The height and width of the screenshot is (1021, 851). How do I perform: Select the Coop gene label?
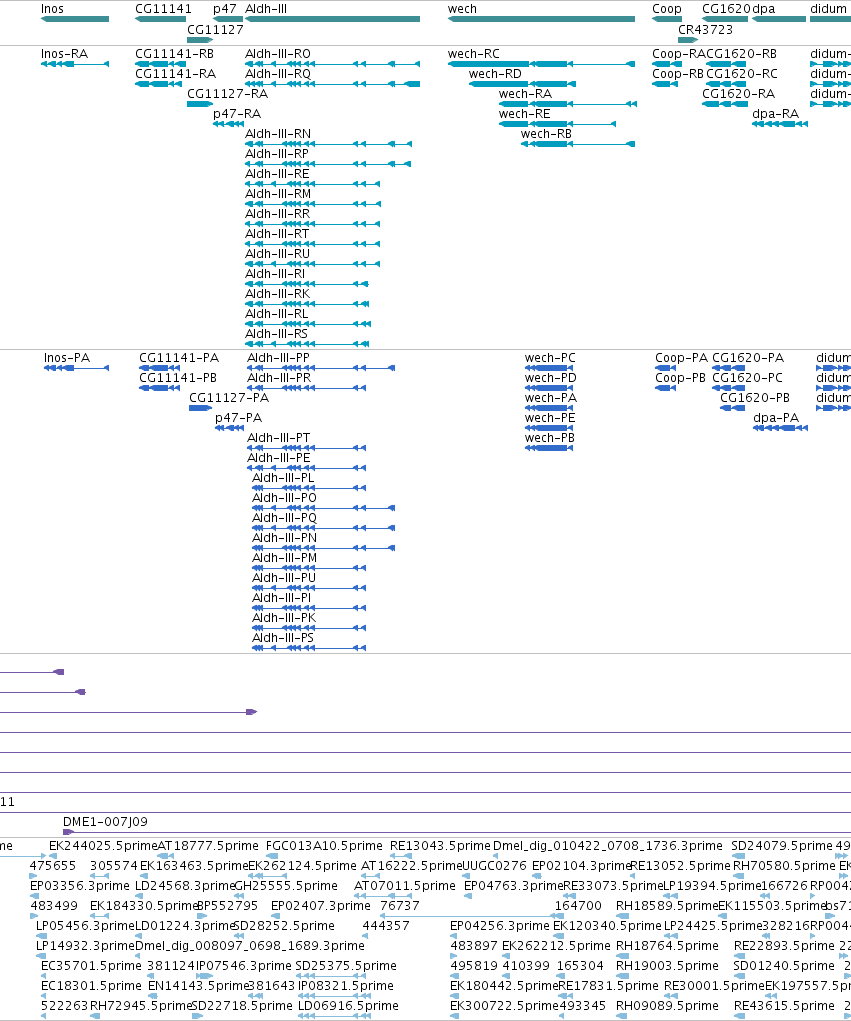click(x=667, y=9)
